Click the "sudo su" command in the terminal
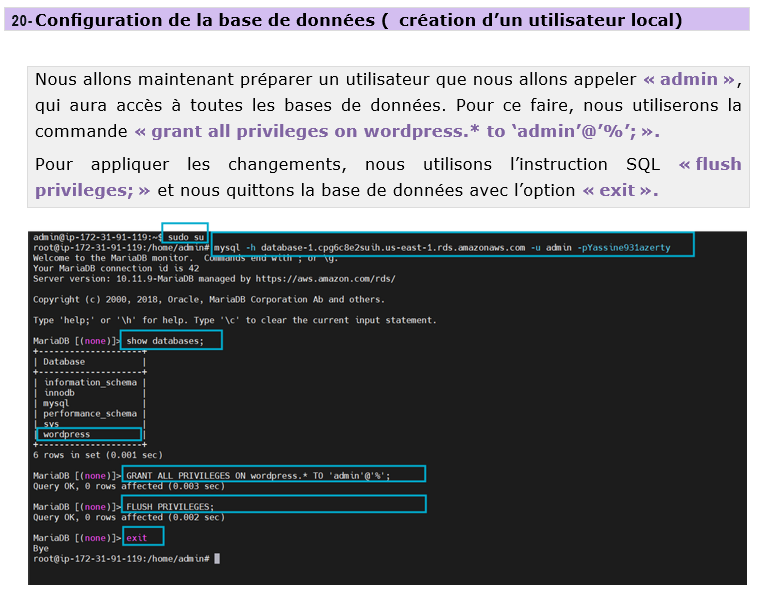The height and width of the screenshot is (611, 777). [x=186, y=237]
